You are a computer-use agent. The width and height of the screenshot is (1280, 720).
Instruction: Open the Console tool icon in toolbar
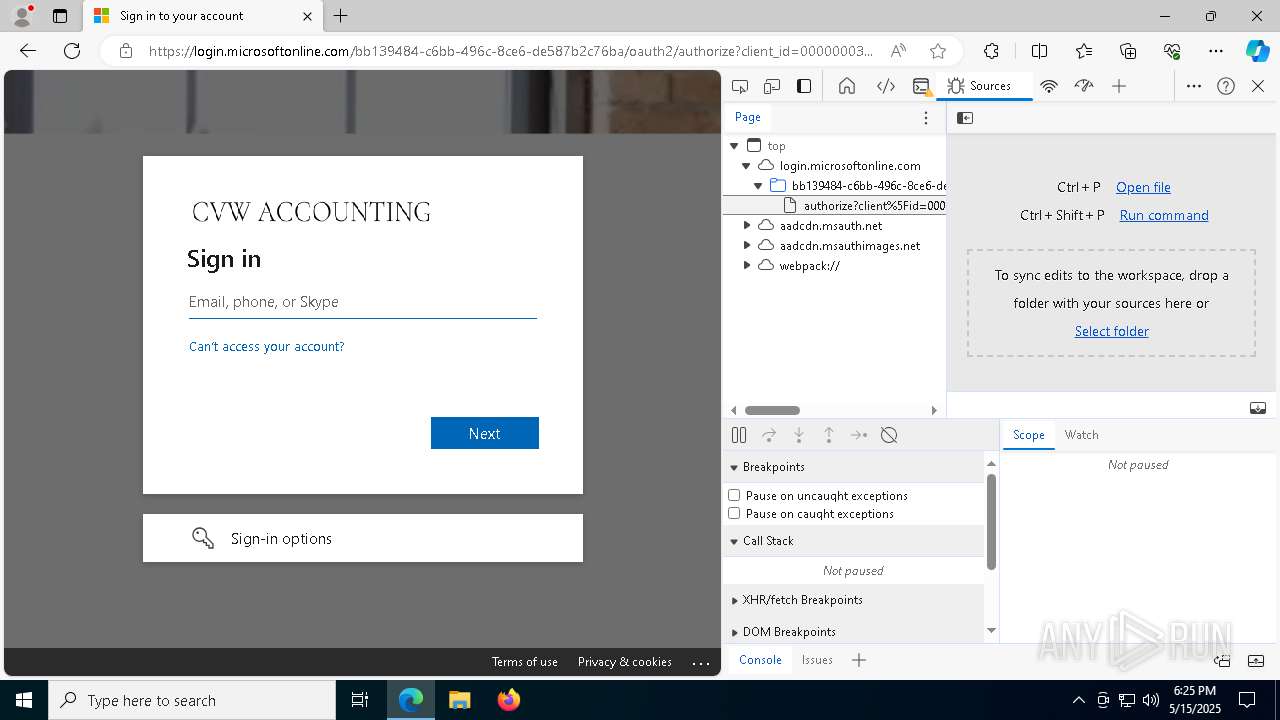(x=922, y=86)
